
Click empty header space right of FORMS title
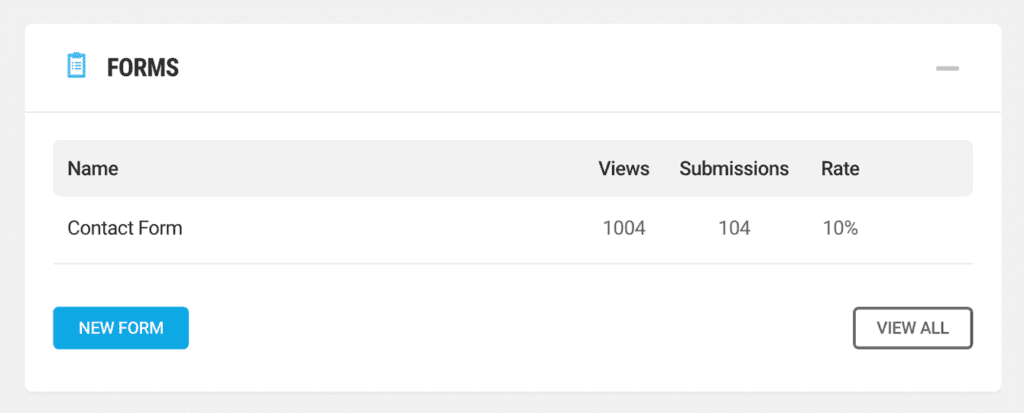[550, 68]
